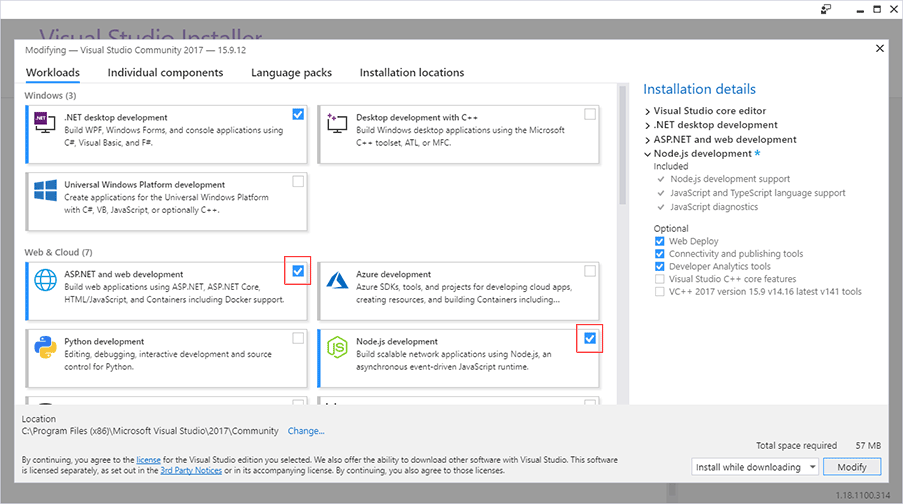Click the Change... location link
903x504 pixels.
tap(306, 431)
